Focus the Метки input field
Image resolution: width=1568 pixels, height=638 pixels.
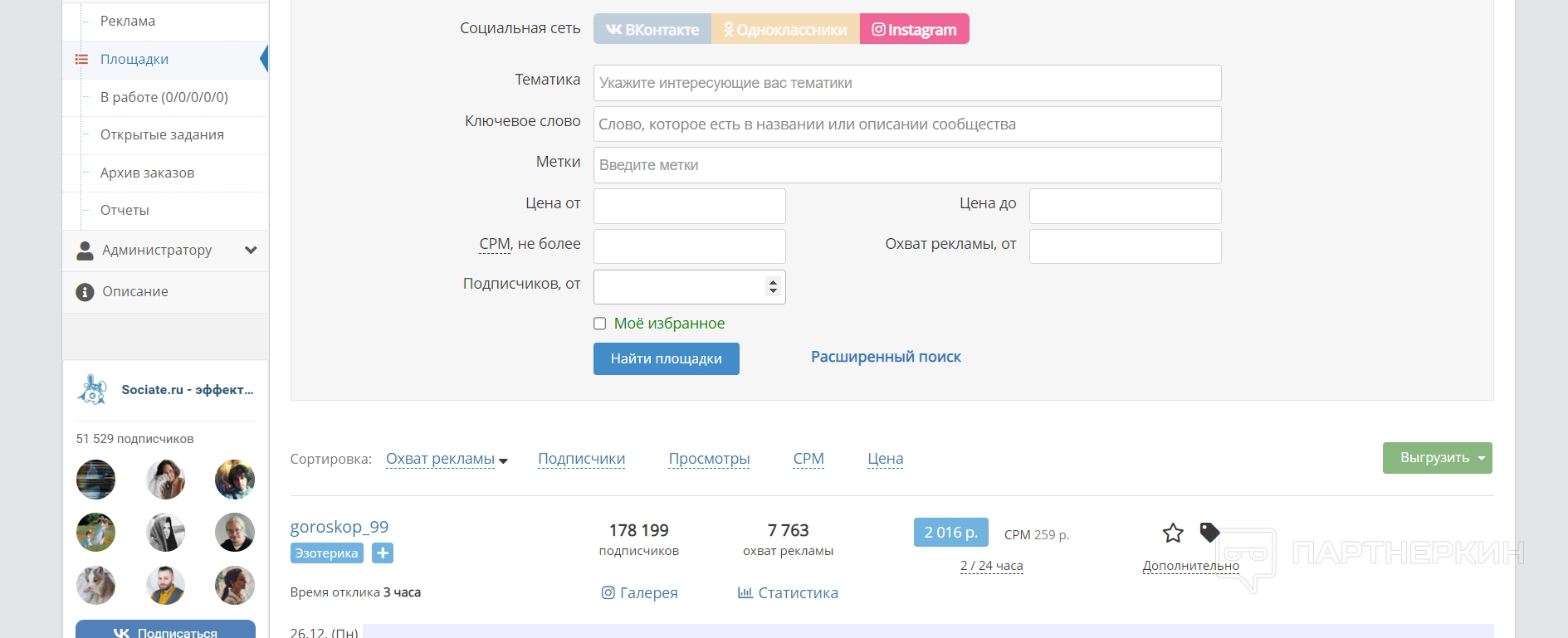click(x=907, y=165)
